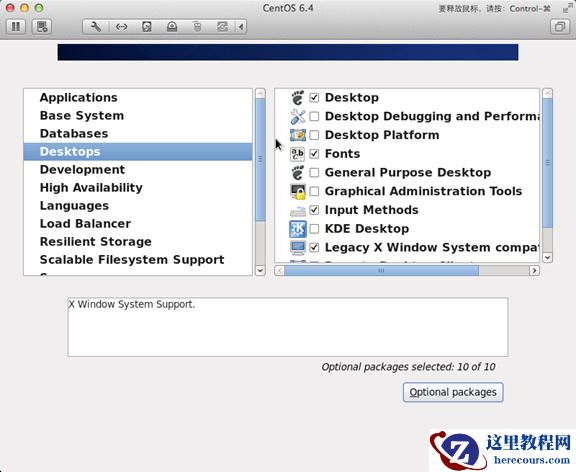The image size is (576, 472).
Task: Select the Desktops category
Action: coord(138,151)
